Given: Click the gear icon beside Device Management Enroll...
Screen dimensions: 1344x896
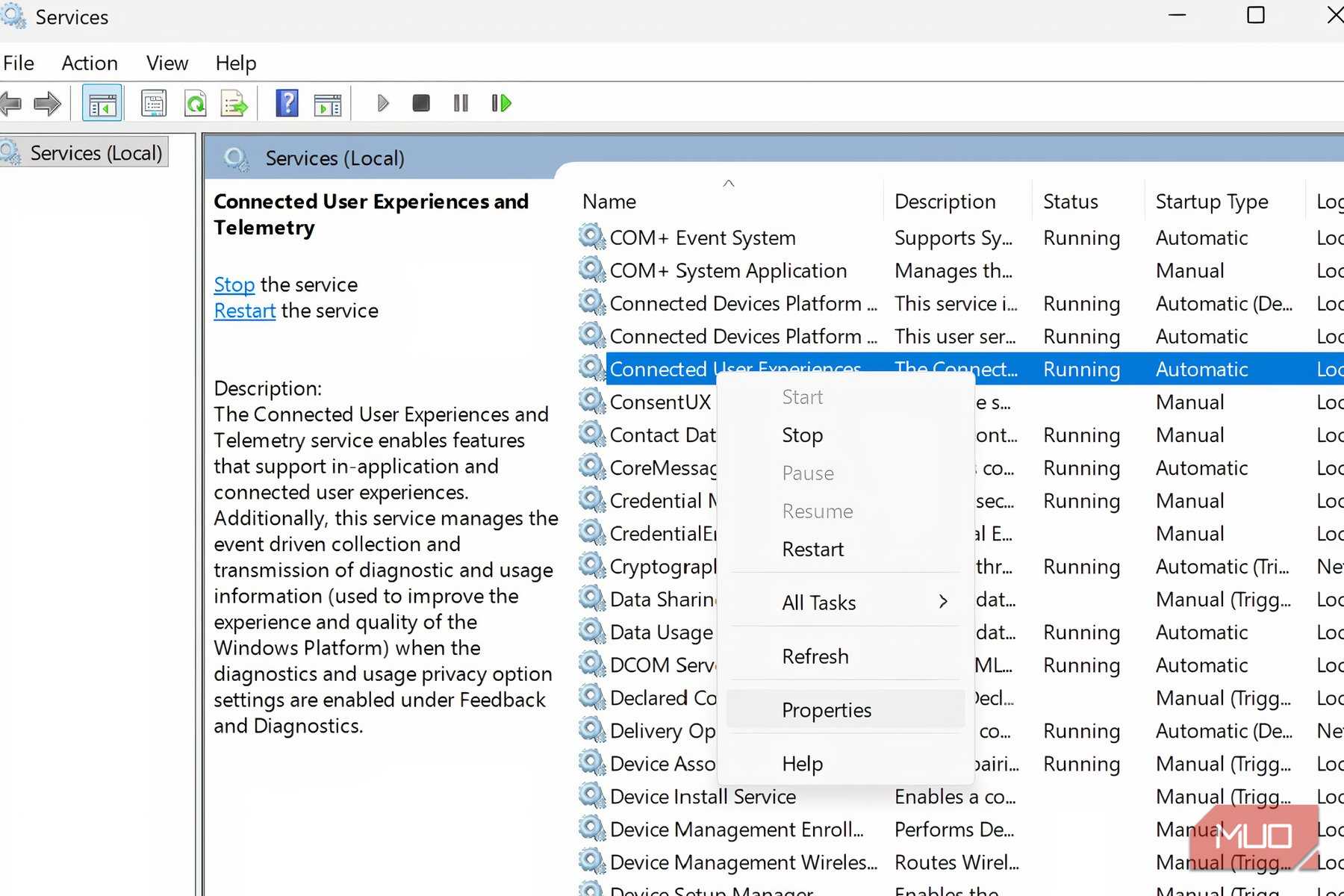Looking at the screenshot, I should 591,828.
